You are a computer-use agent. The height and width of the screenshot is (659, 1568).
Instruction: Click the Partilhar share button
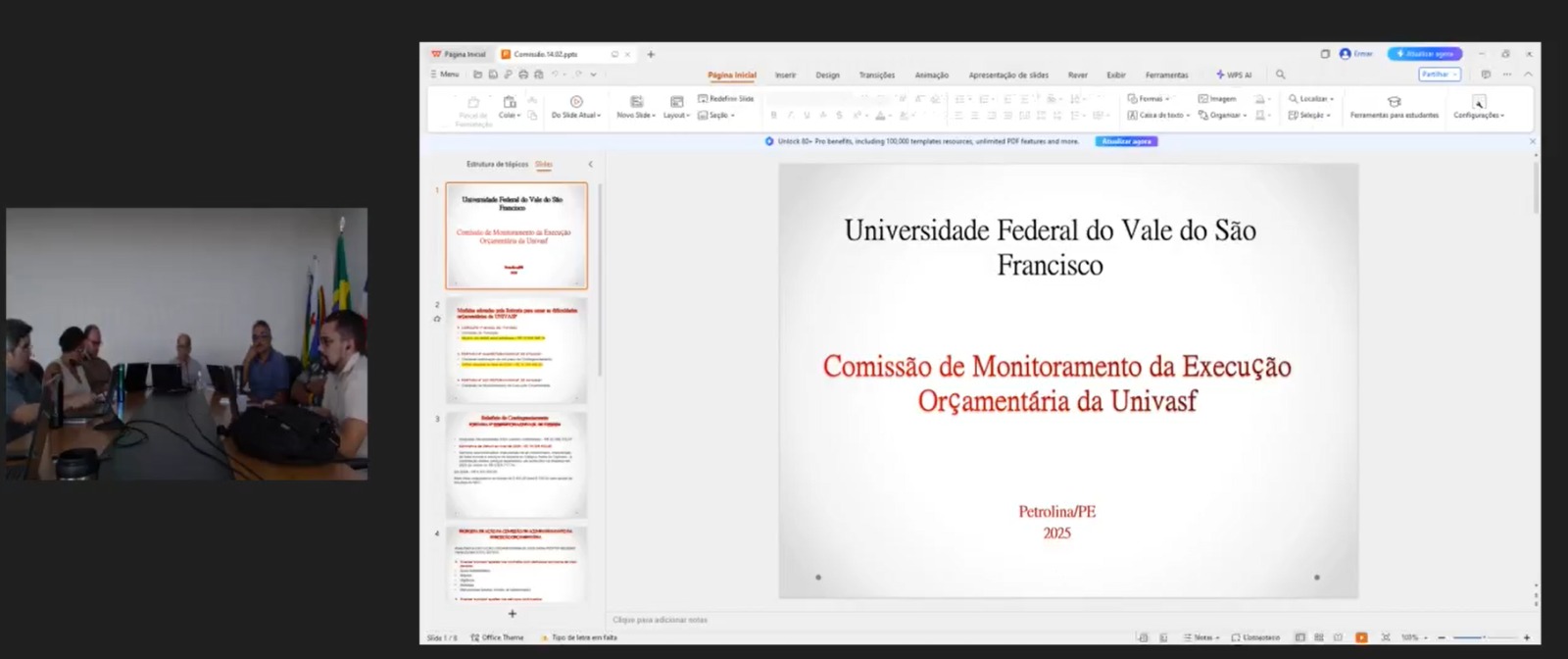[x=1440, y=75]
